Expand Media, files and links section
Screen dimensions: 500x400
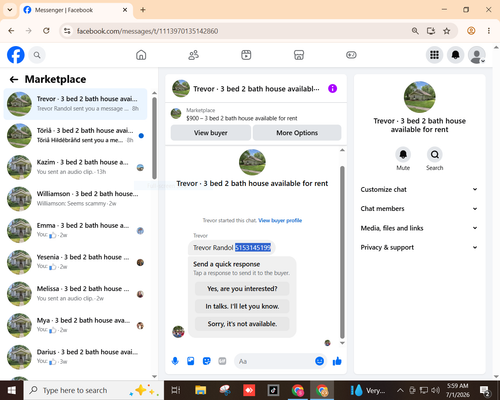419,228
